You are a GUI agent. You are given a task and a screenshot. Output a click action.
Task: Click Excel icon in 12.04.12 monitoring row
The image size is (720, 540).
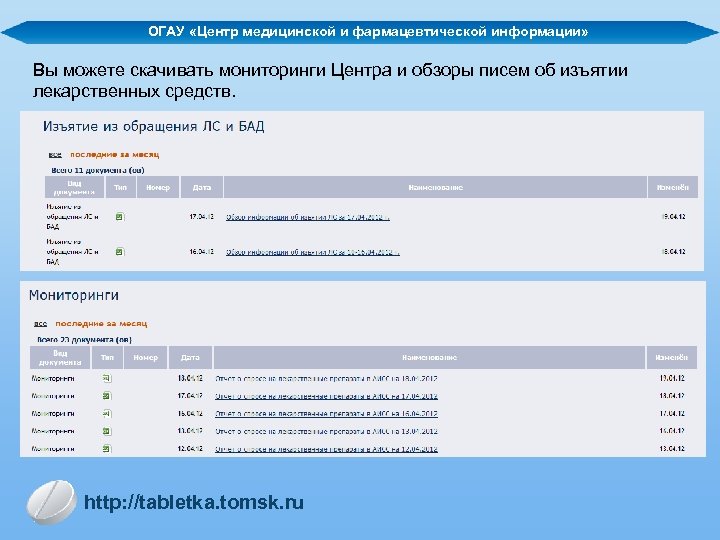[x=107, y=449]
